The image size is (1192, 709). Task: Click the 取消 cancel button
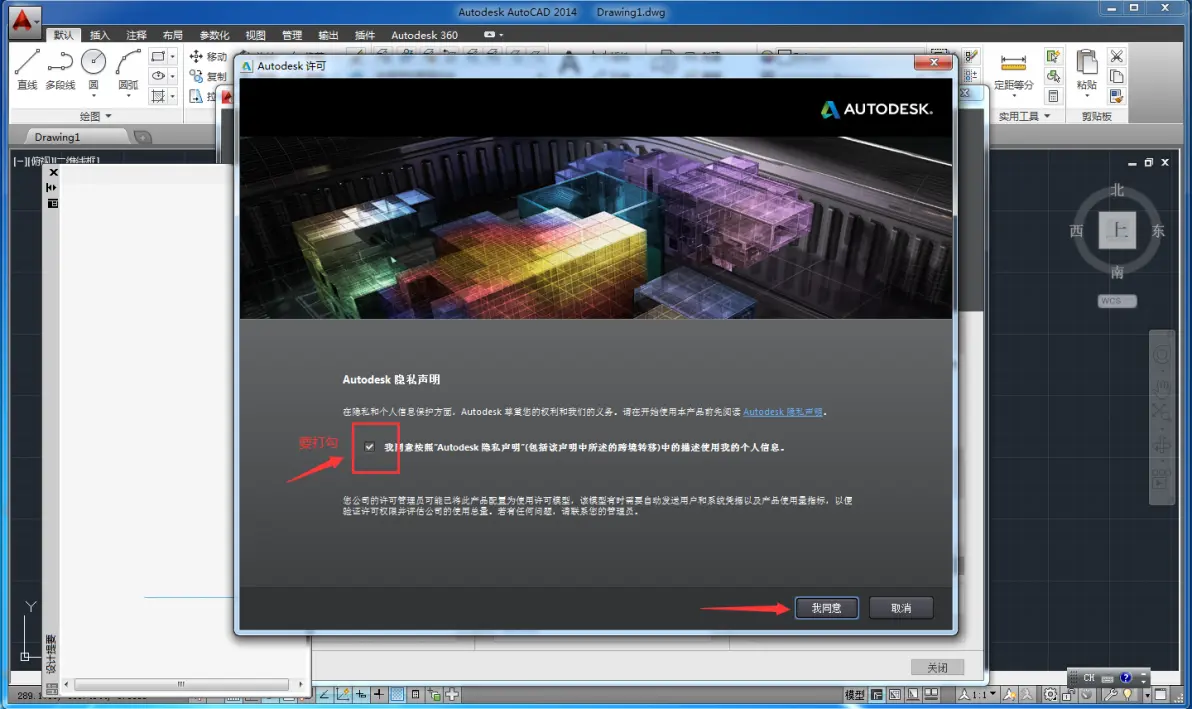coord(901,608)
